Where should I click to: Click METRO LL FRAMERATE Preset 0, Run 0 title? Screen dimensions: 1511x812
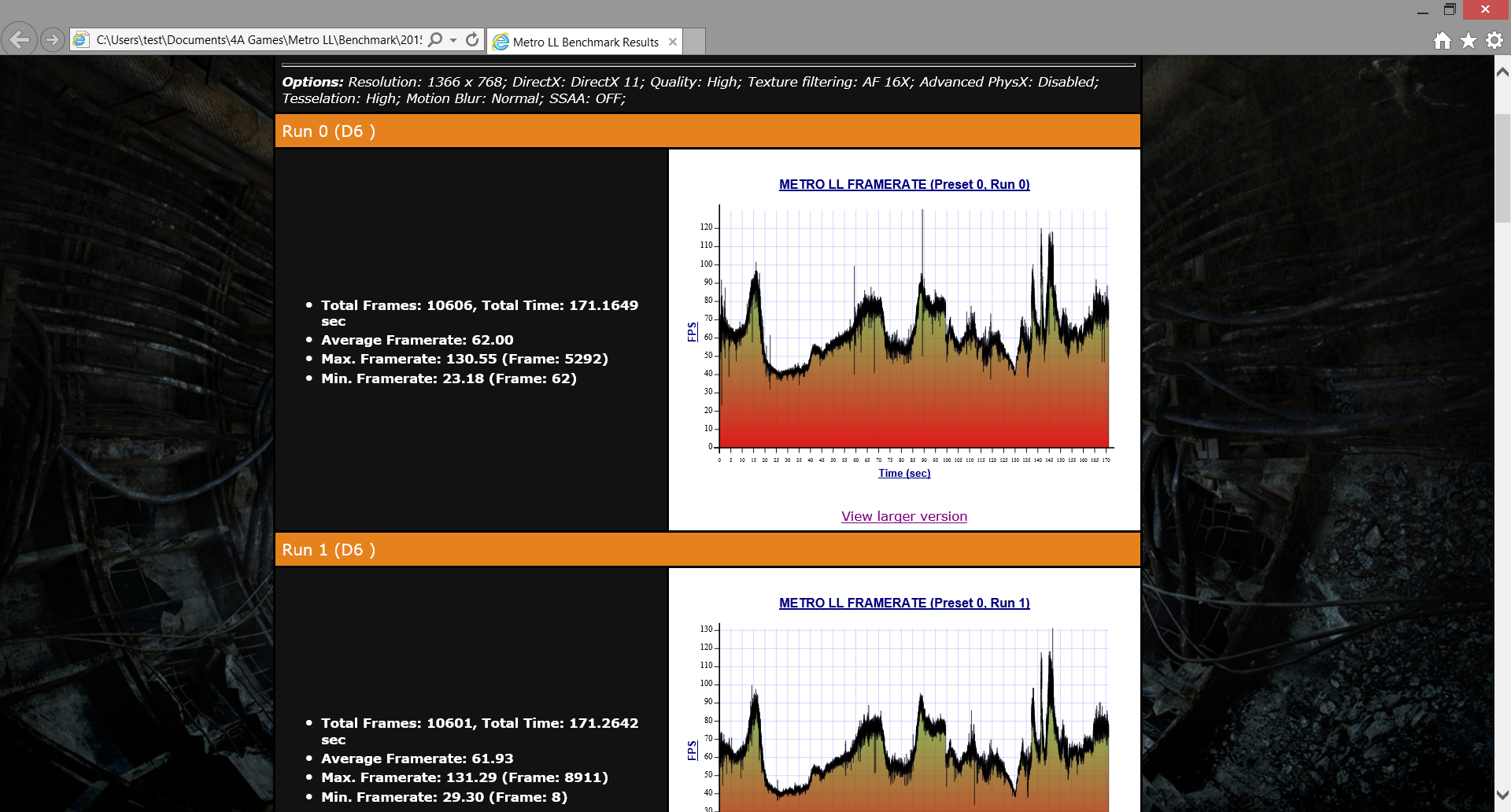pyautogui.click(x=904, y=184)
